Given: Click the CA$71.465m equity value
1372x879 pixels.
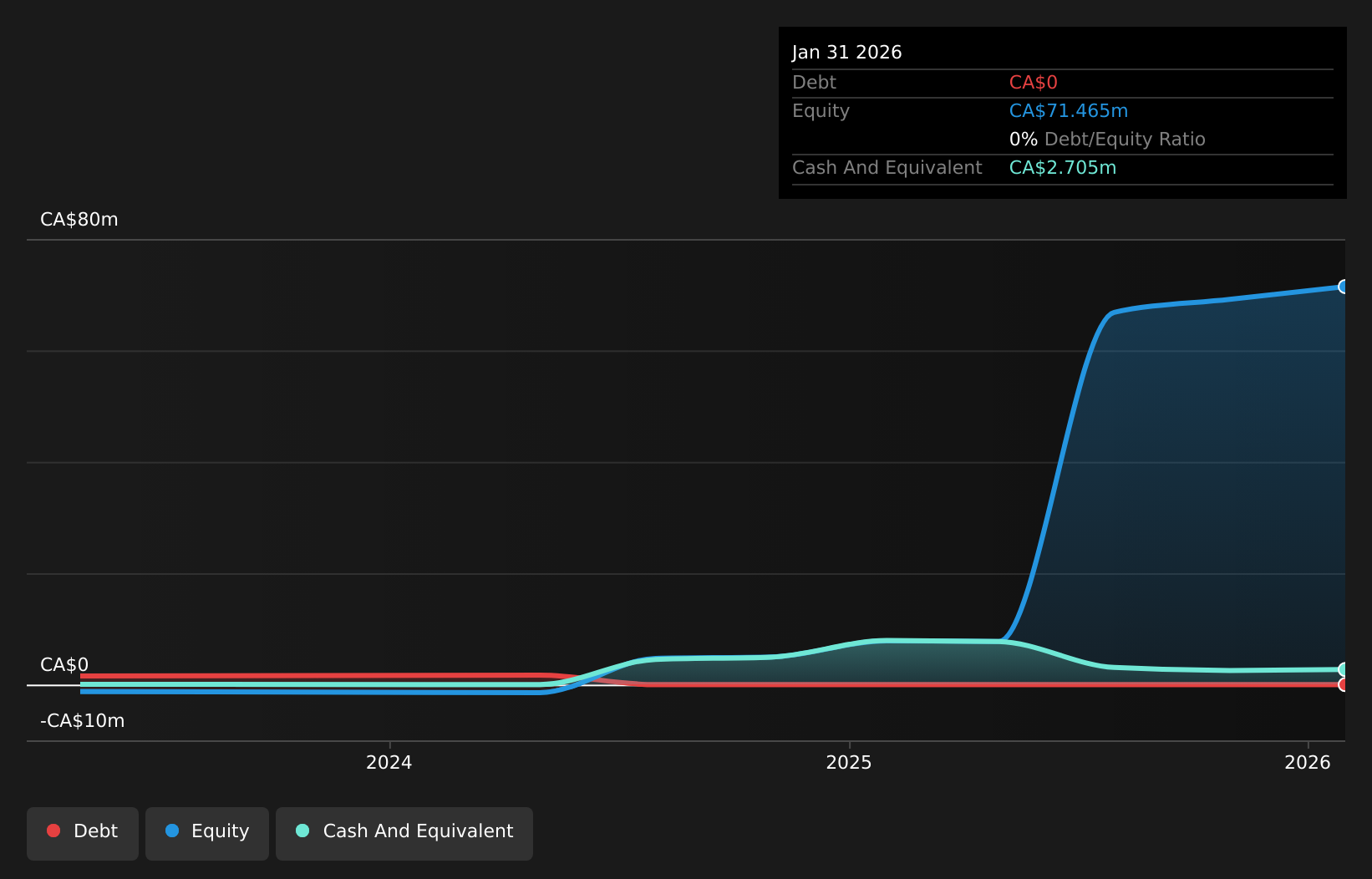Looking at the screenshot, I should (x=1069, y=111).
